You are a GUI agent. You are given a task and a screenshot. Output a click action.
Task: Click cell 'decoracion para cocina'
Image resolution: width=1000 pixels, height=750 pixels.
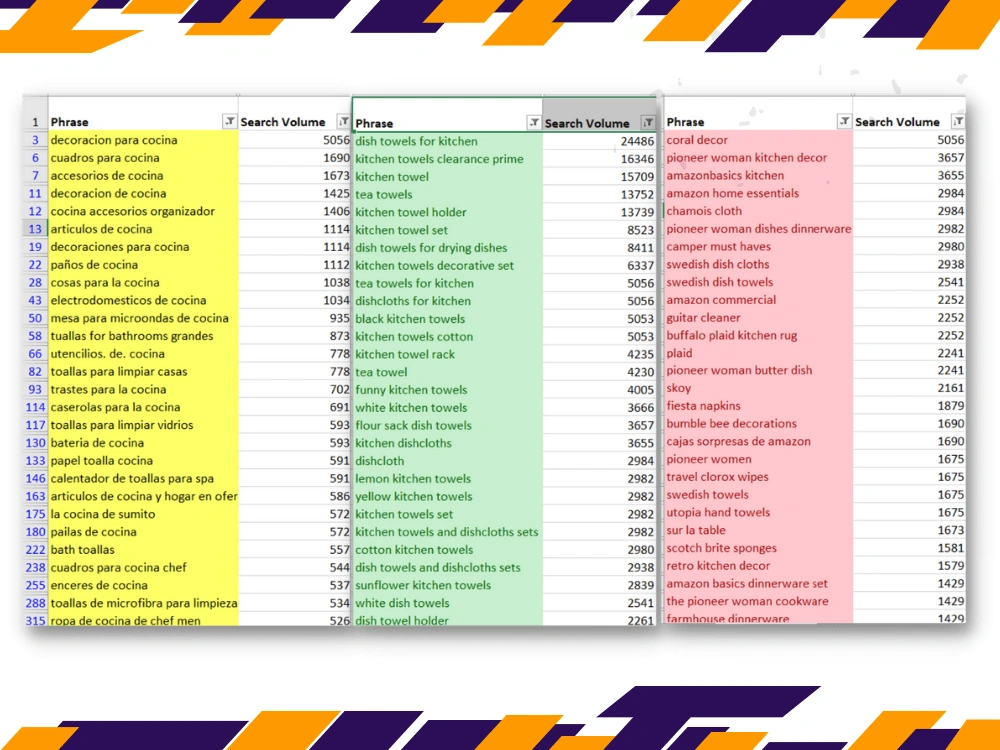pos(143,140)
